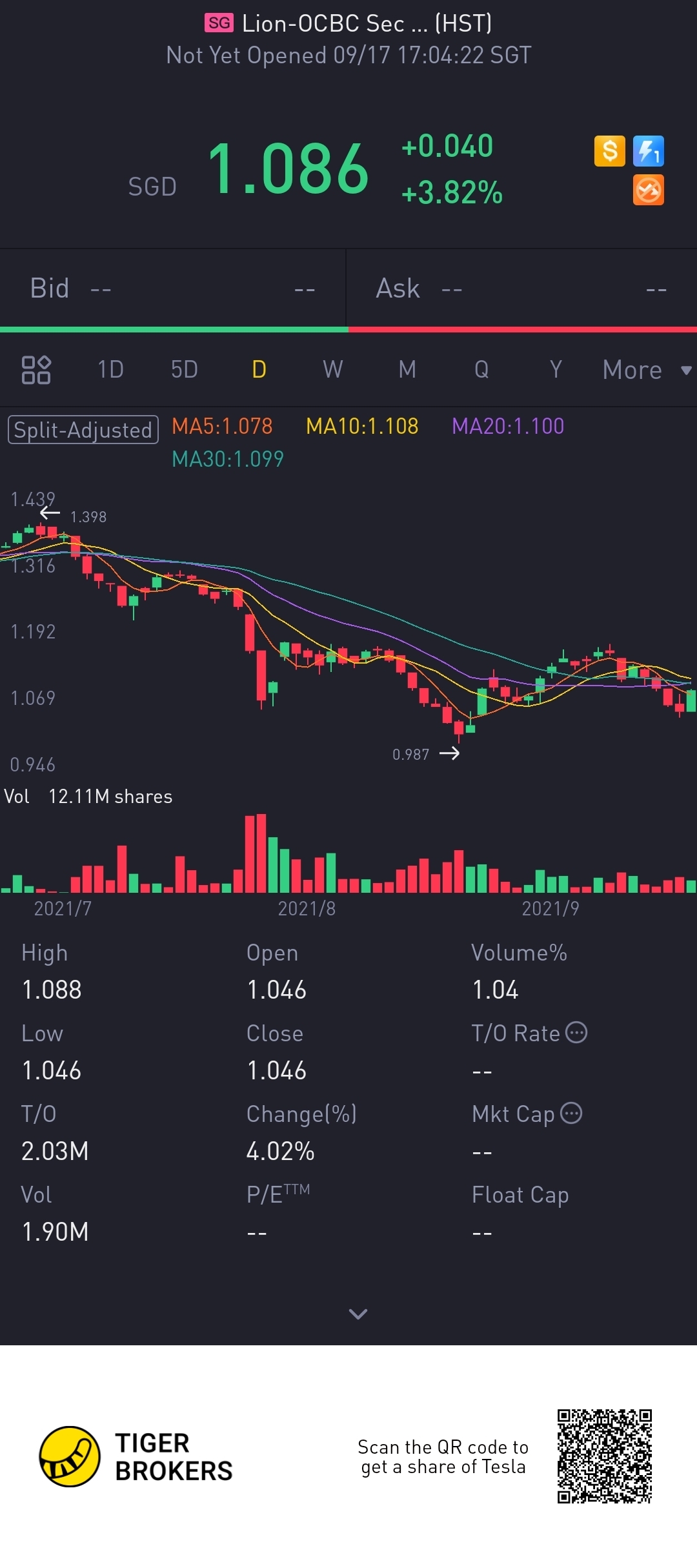697x1568 pixels.
Task: Toggle the MA5 indicator label
Action: pos(222,426)
